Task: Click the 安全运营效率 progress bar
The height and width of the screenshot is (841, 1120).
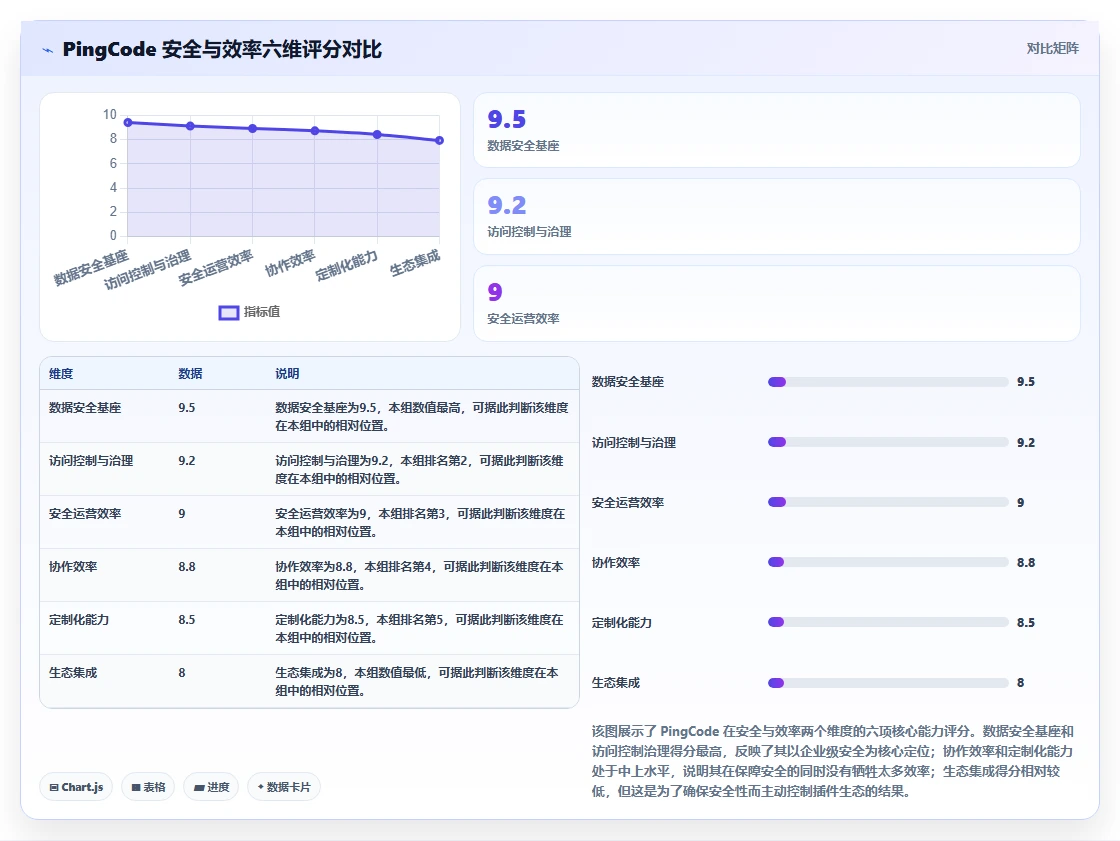Action: 888,502
